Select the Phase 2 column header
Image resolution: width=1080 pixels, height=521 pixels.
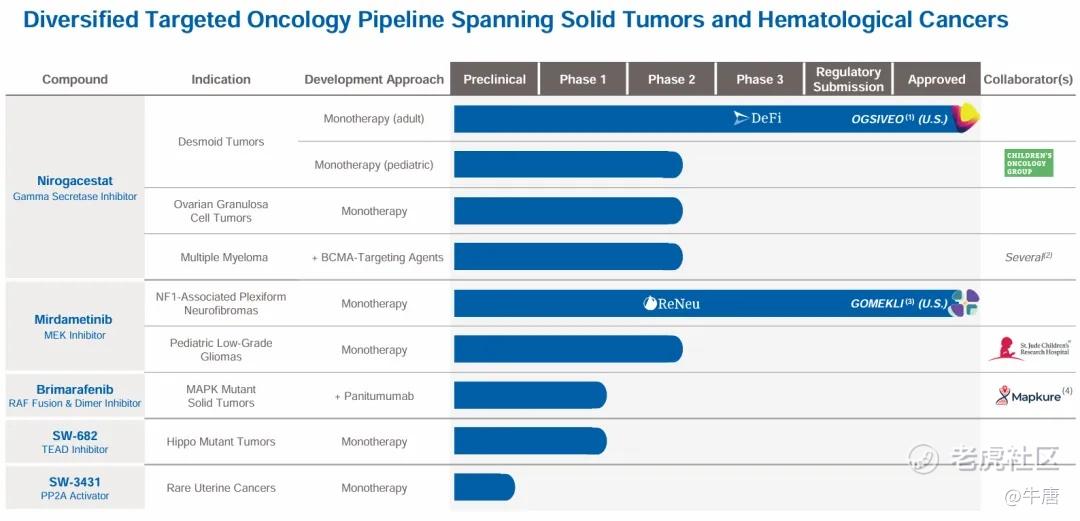tap(671, 79)
